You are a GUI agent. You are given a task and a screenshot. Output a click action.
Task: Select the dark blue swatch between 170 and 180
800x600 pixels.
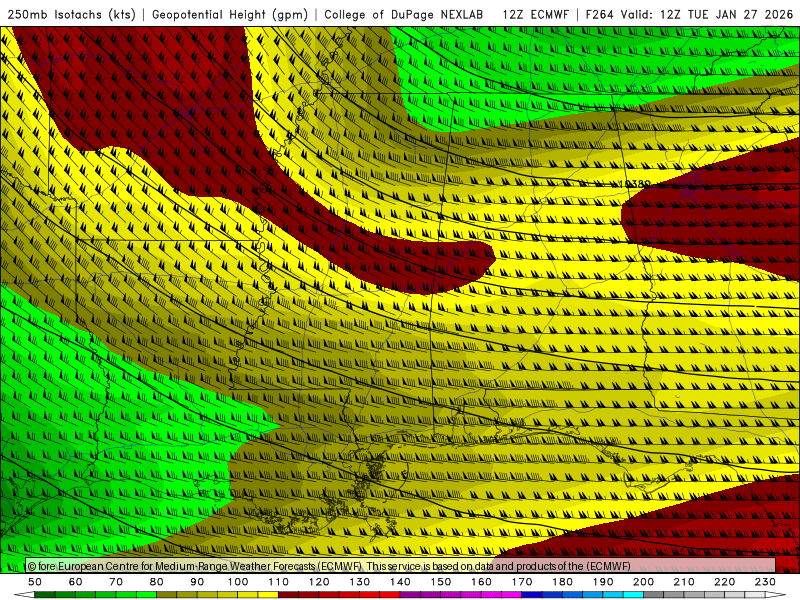tap(532, 595)
